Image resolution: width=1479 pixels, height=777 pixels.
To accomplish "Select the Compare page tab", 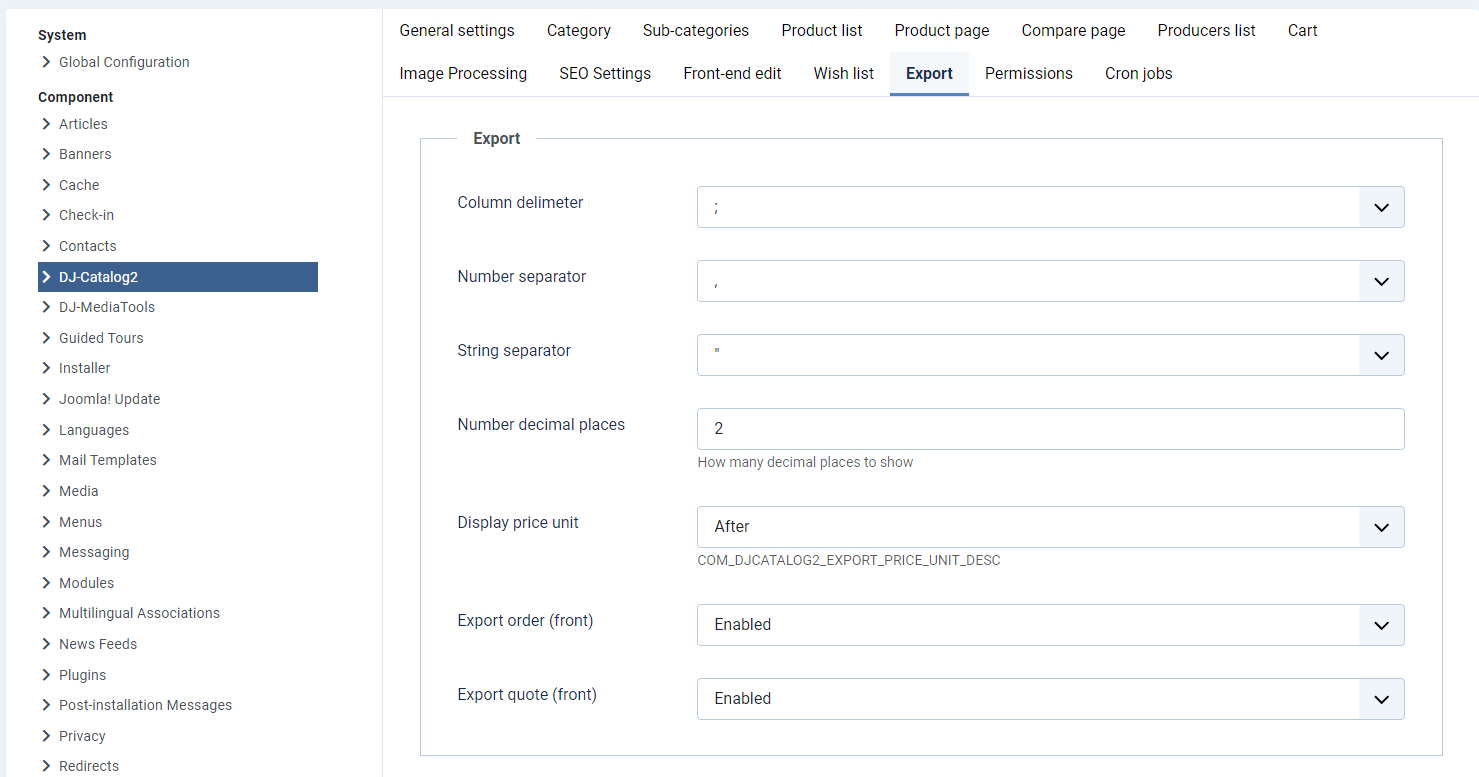I will pyautogui.click(x=1073, y=30).
